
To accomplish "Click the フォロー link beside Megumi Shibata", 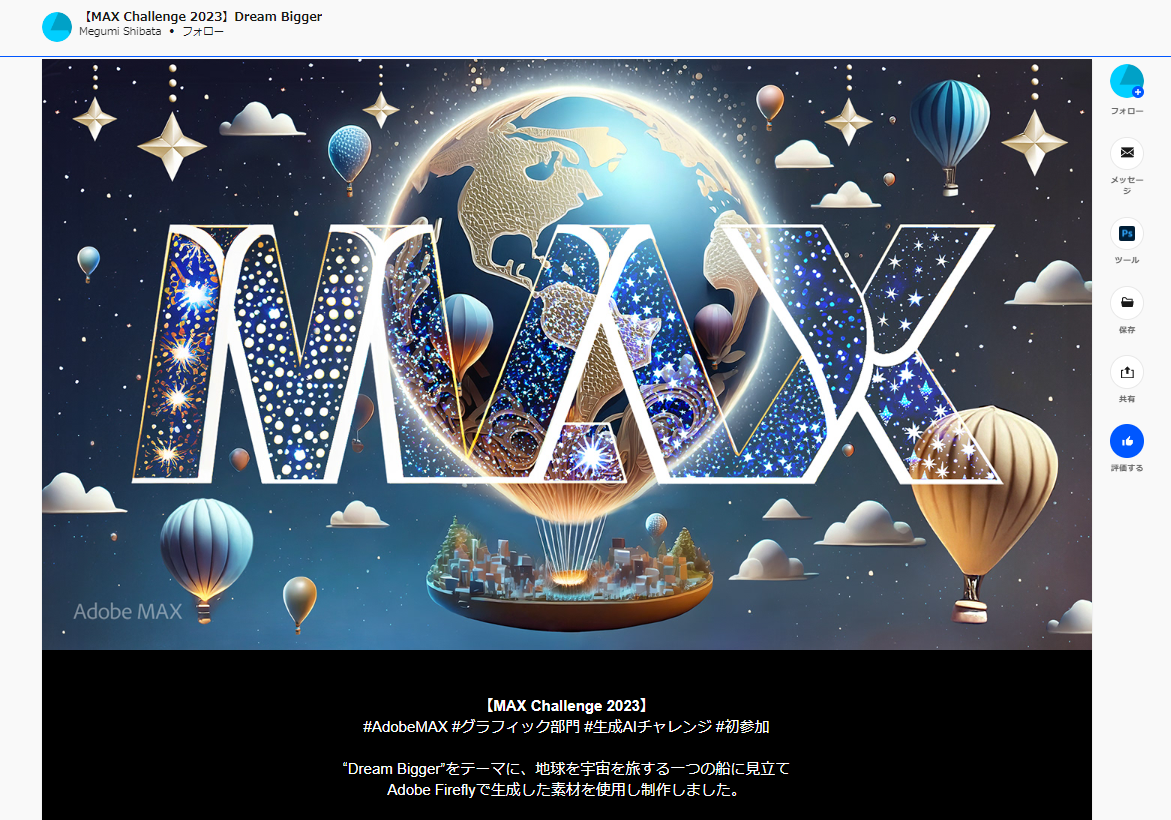I will pyautogui.click(x=203, y=32).
